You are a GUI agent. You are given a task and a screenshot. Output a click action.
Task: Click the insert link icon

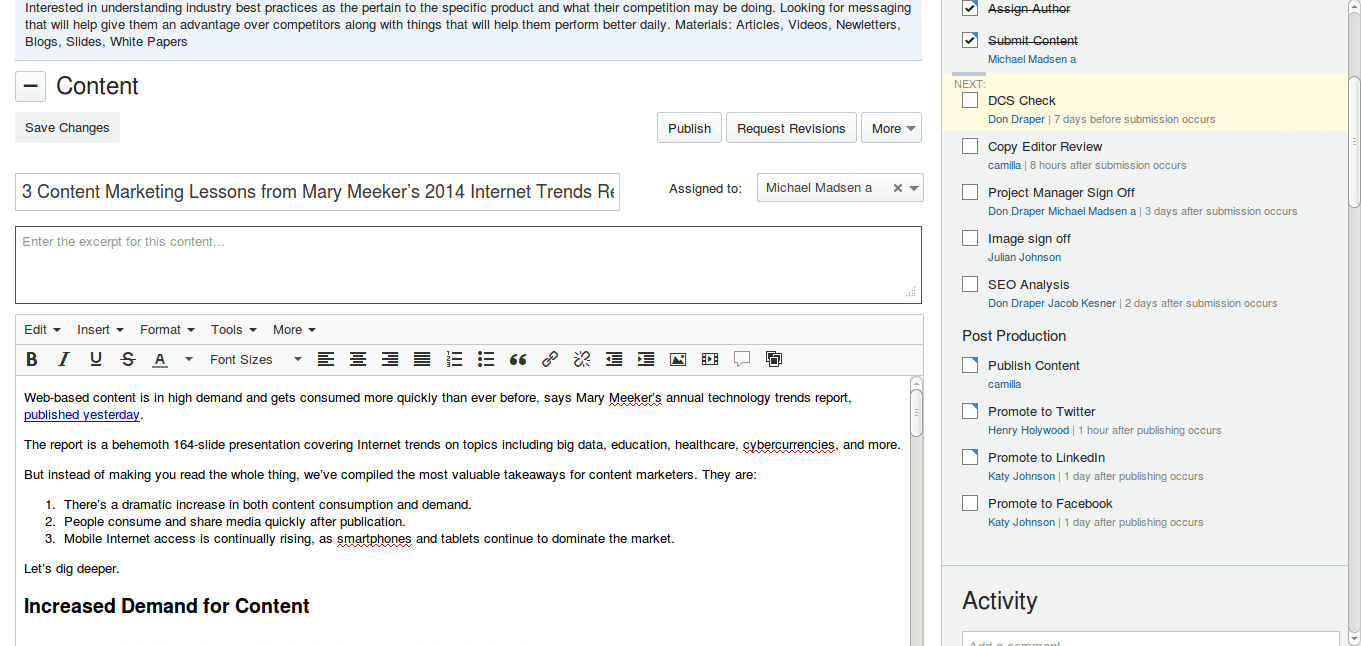point(550,359)
